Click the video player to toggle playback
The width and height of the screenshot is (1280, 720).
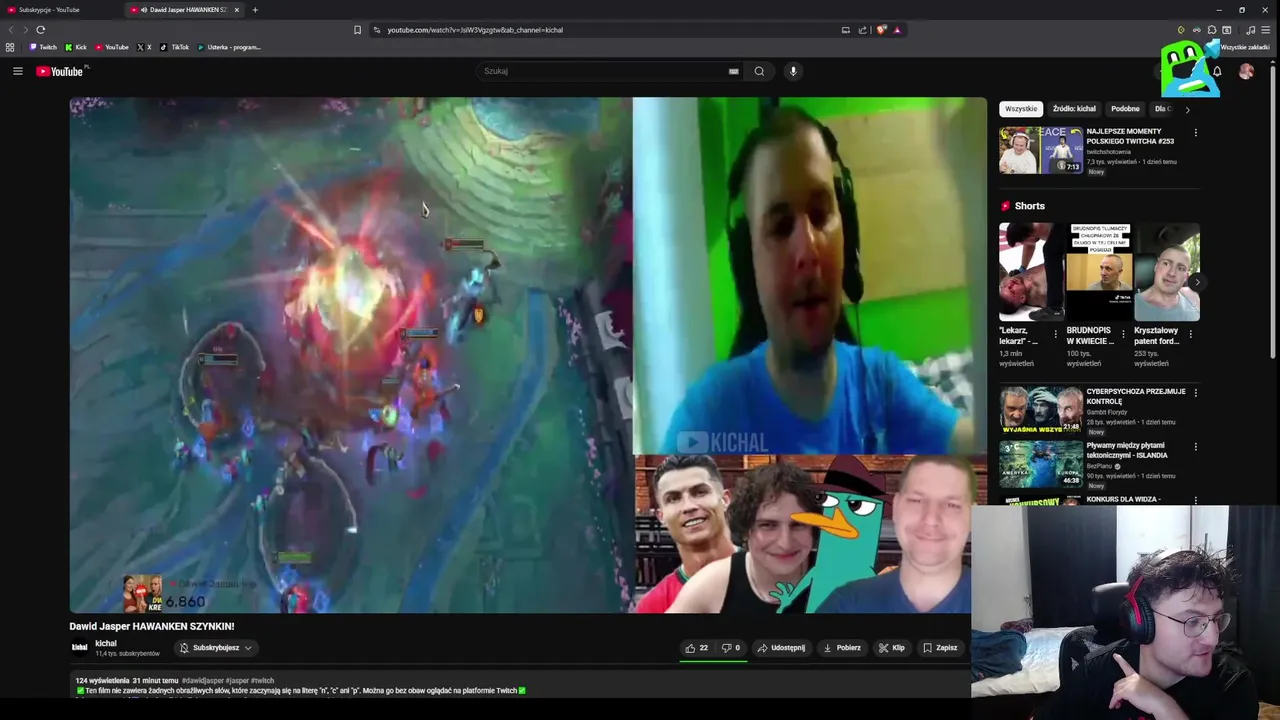(x=528, y=355)
